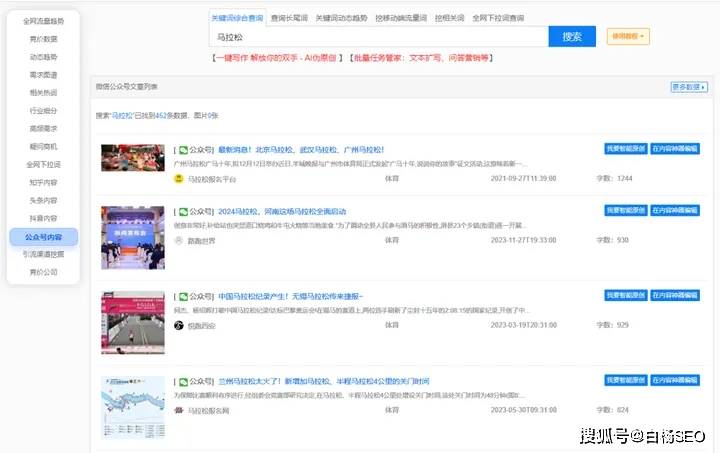Click 在内容神器编辑 for the 2024马拉松 article
This screenshot has height=453, width=720.
(675, 210)
